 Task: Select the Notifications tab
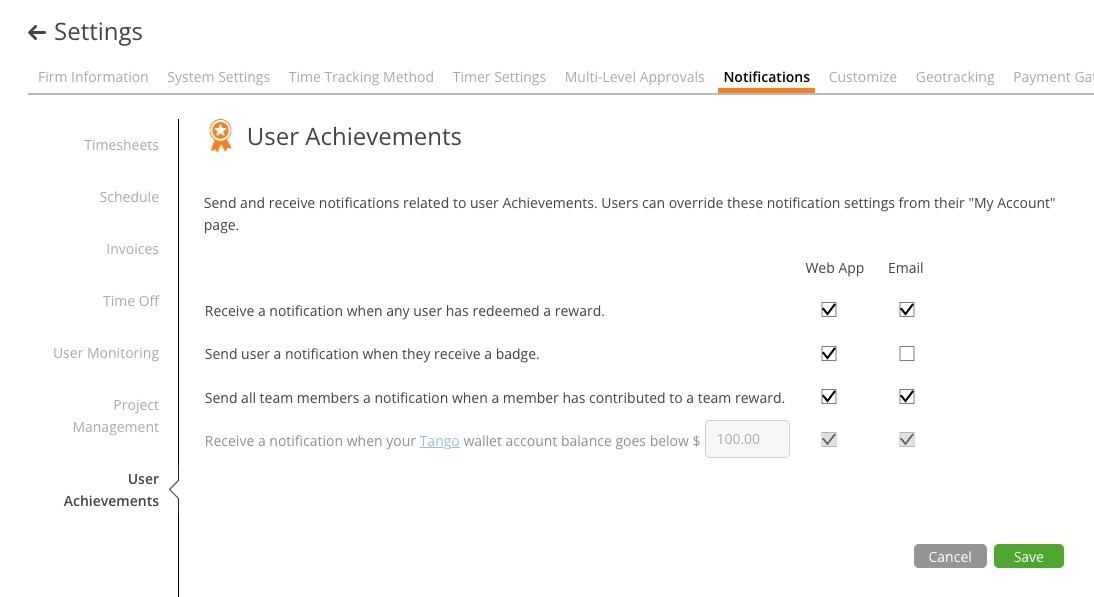pyautogui.click(x=766, y=77)
